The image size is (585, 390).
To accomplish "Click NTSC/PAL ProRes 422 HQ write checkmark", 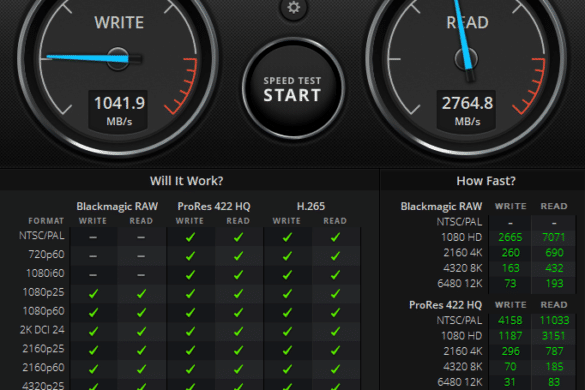I will [x=190, y=237].
